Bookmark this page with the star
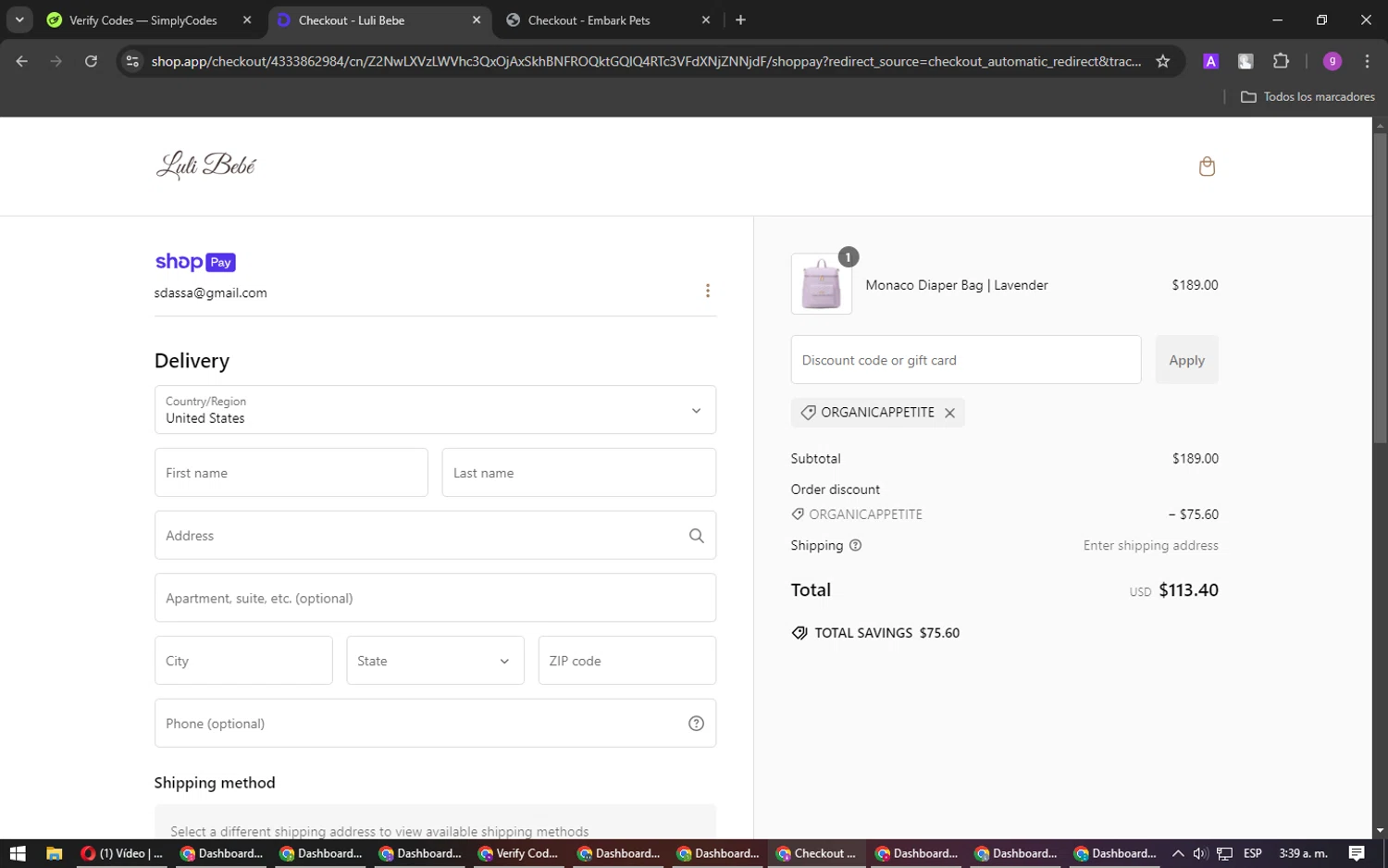The width and height of the screenshot is (1388, 868). point(1163,61)
